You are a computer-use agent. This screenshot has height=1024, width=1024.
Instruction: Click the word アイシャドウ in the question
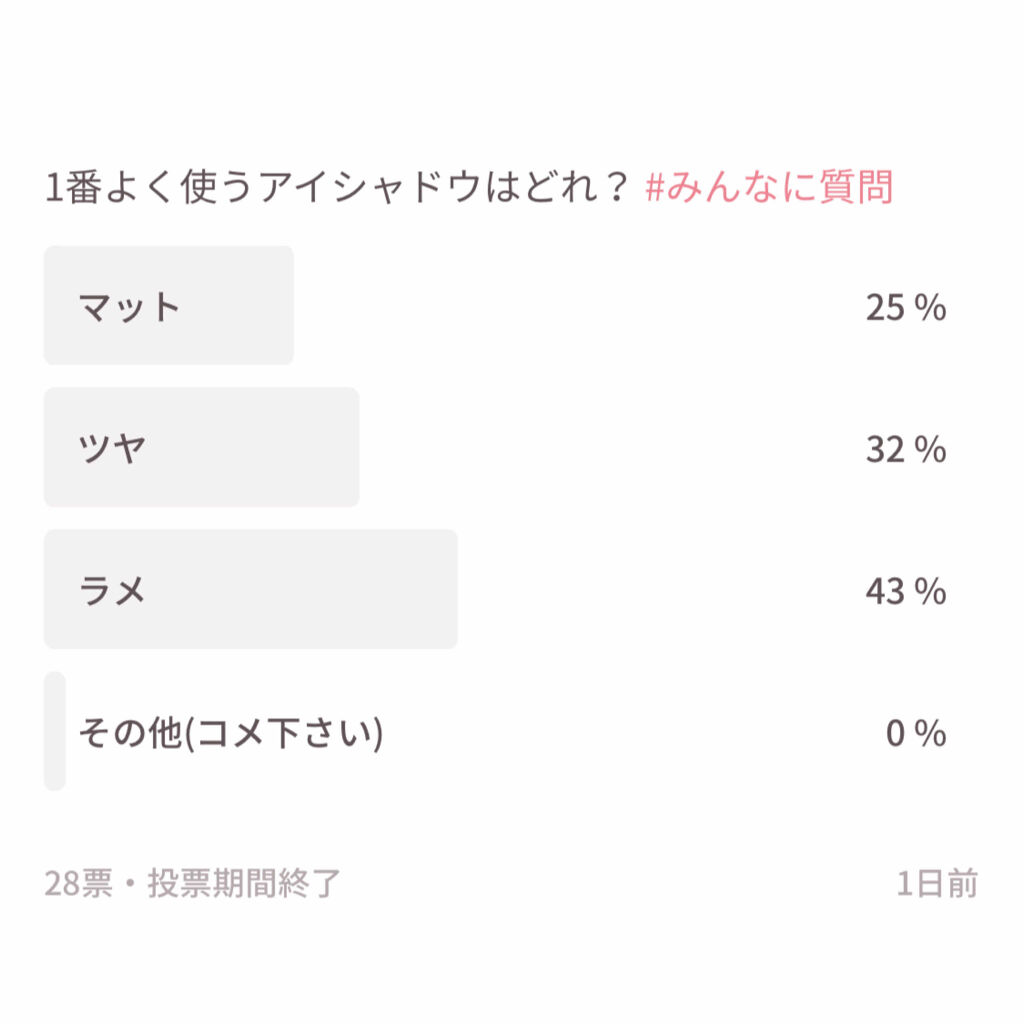point(368,188)
